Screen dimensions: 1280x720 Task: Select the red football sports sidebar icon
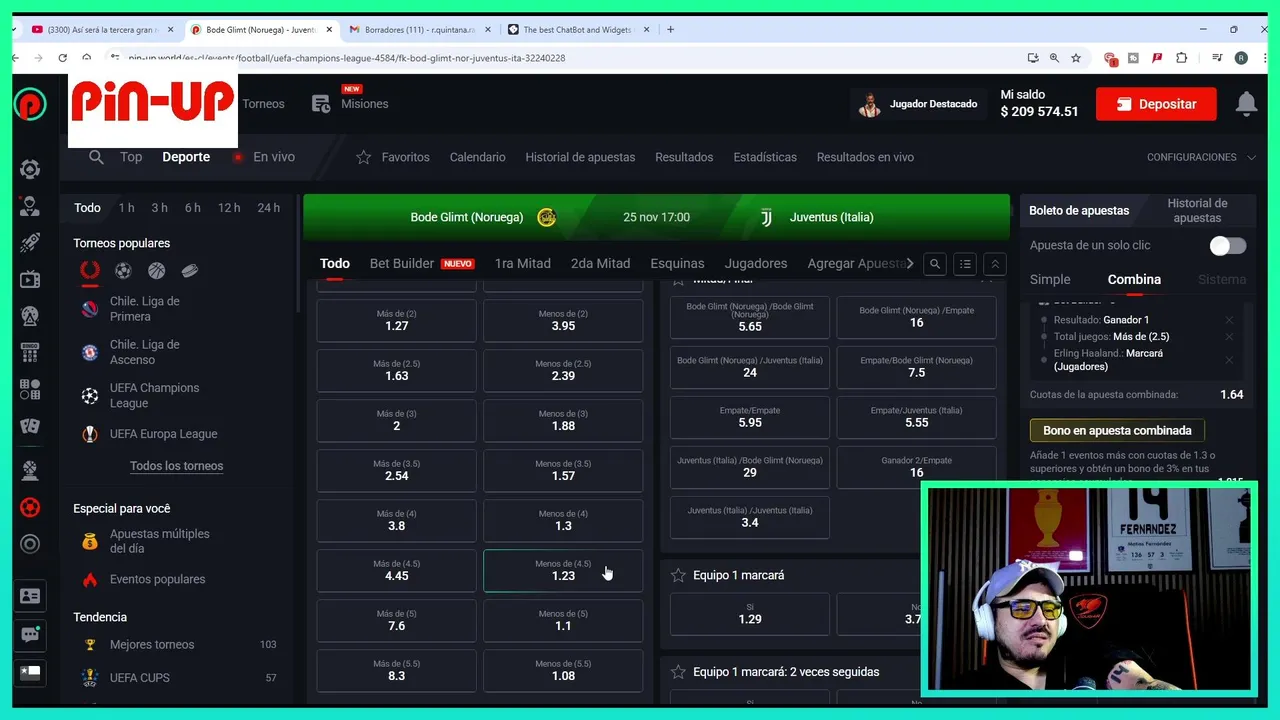[x=30, y=507]
